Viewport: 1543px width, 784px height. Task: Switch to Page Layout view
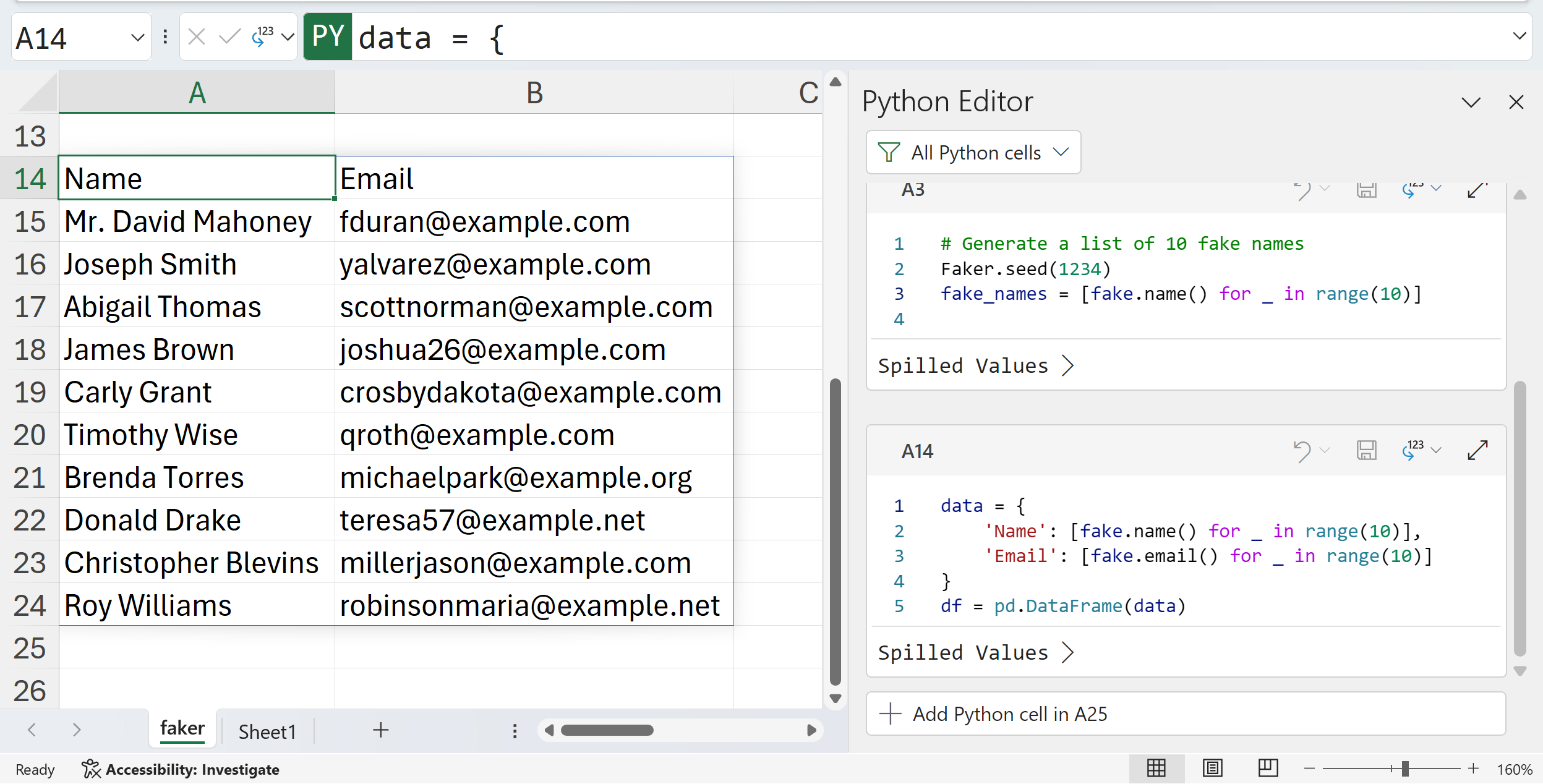[1212, 768]
